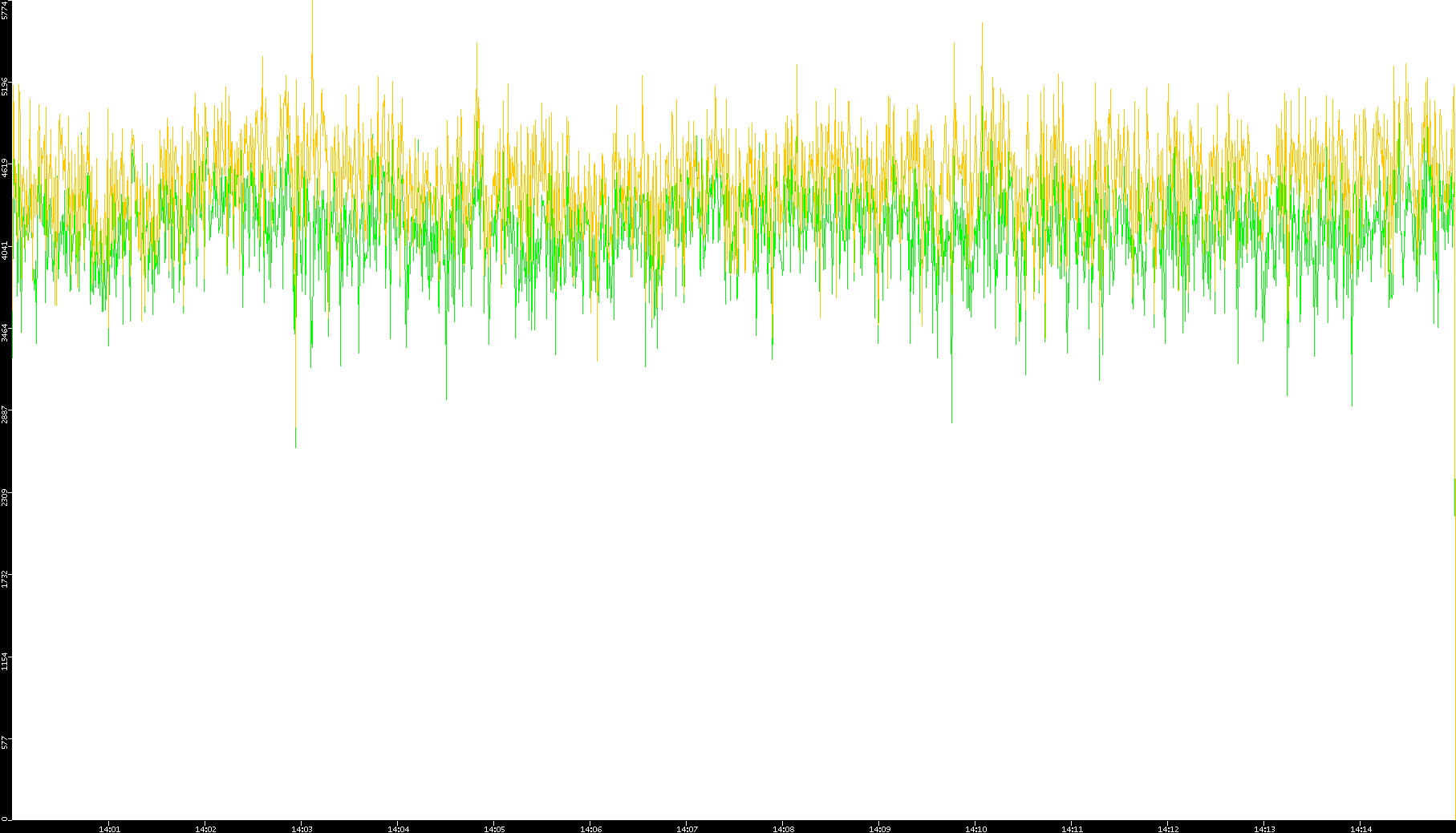Click the 4619 label on the value axis
The height and width of the screenshot is (833, 1456).
pyautogui.click(x=5, y=168)
